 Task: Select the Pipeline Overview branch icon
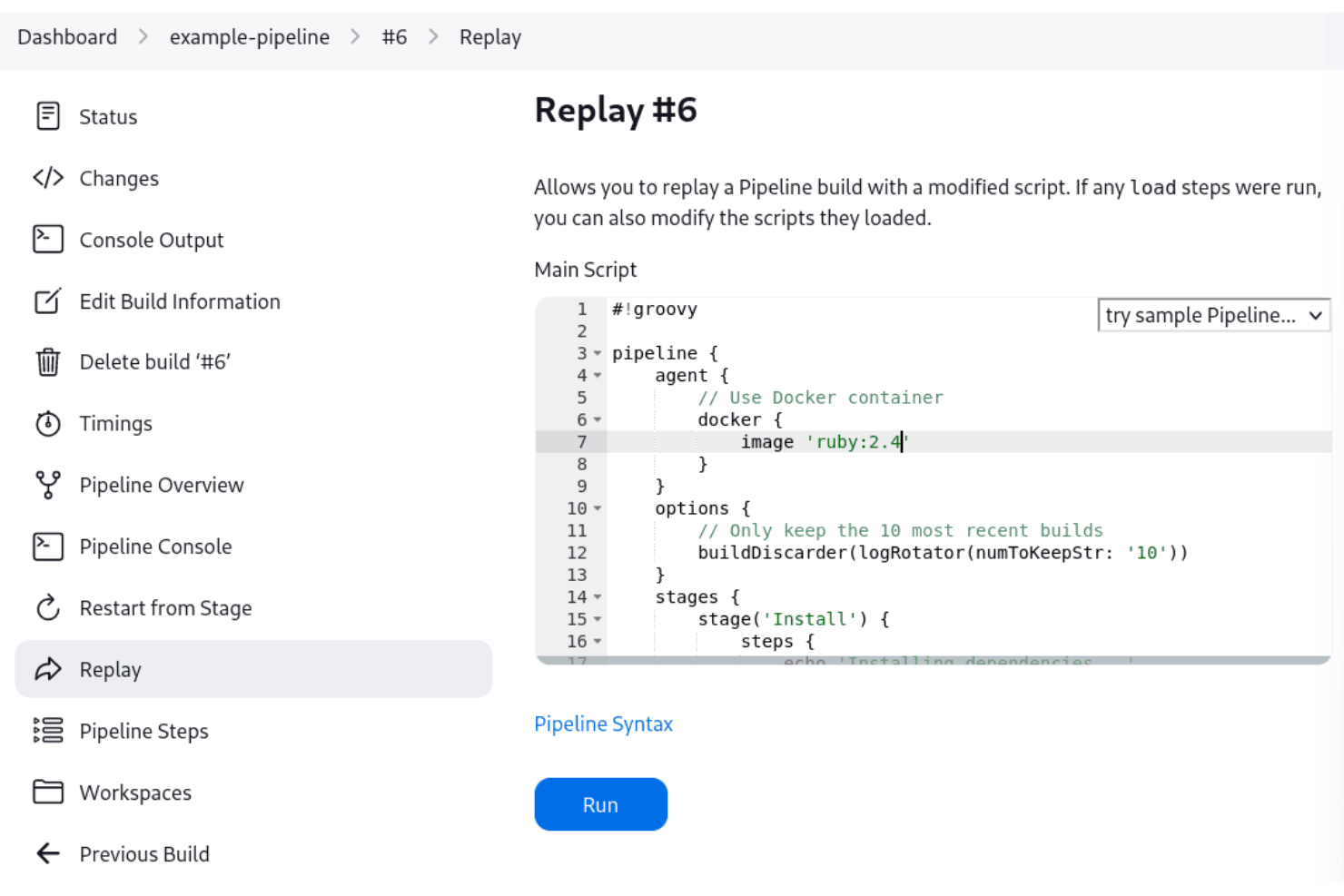[48, 485]
